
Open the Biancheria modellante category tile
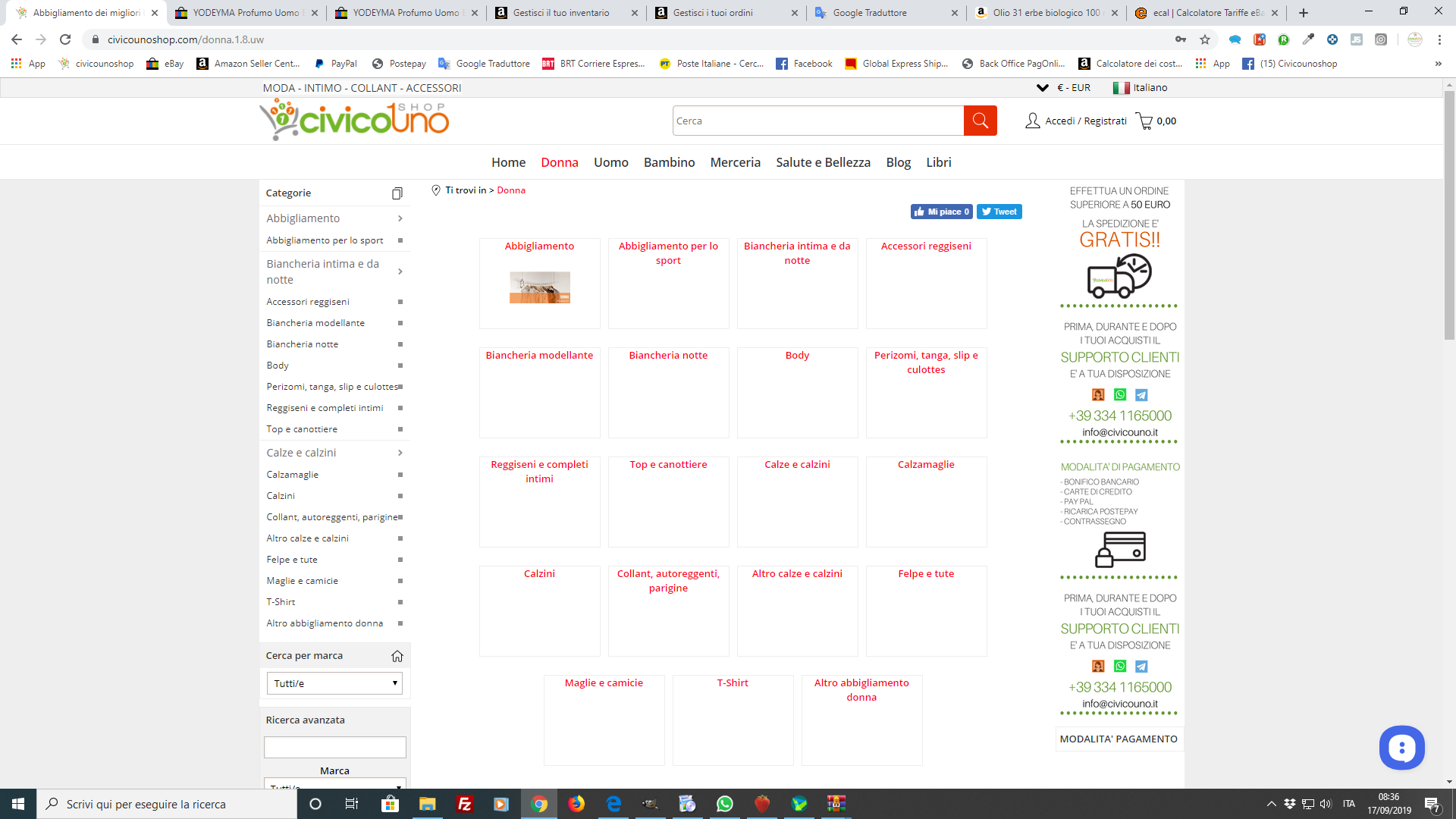539,356
